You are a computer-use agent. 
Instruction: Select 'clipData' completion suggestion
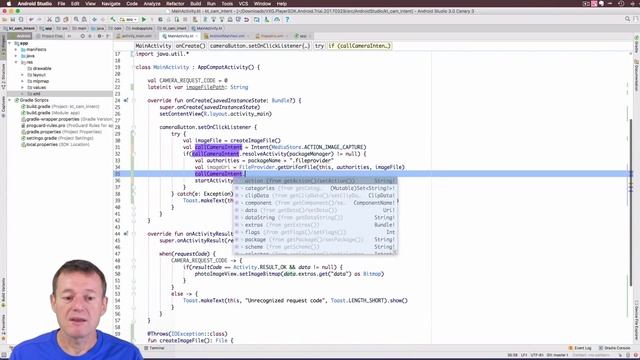point(315,196)
